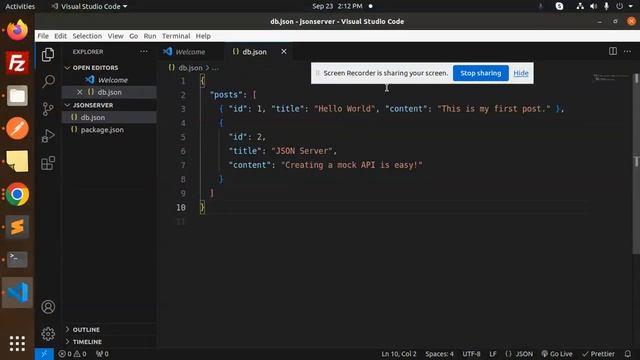Open the Go menu

pos(133,36)
